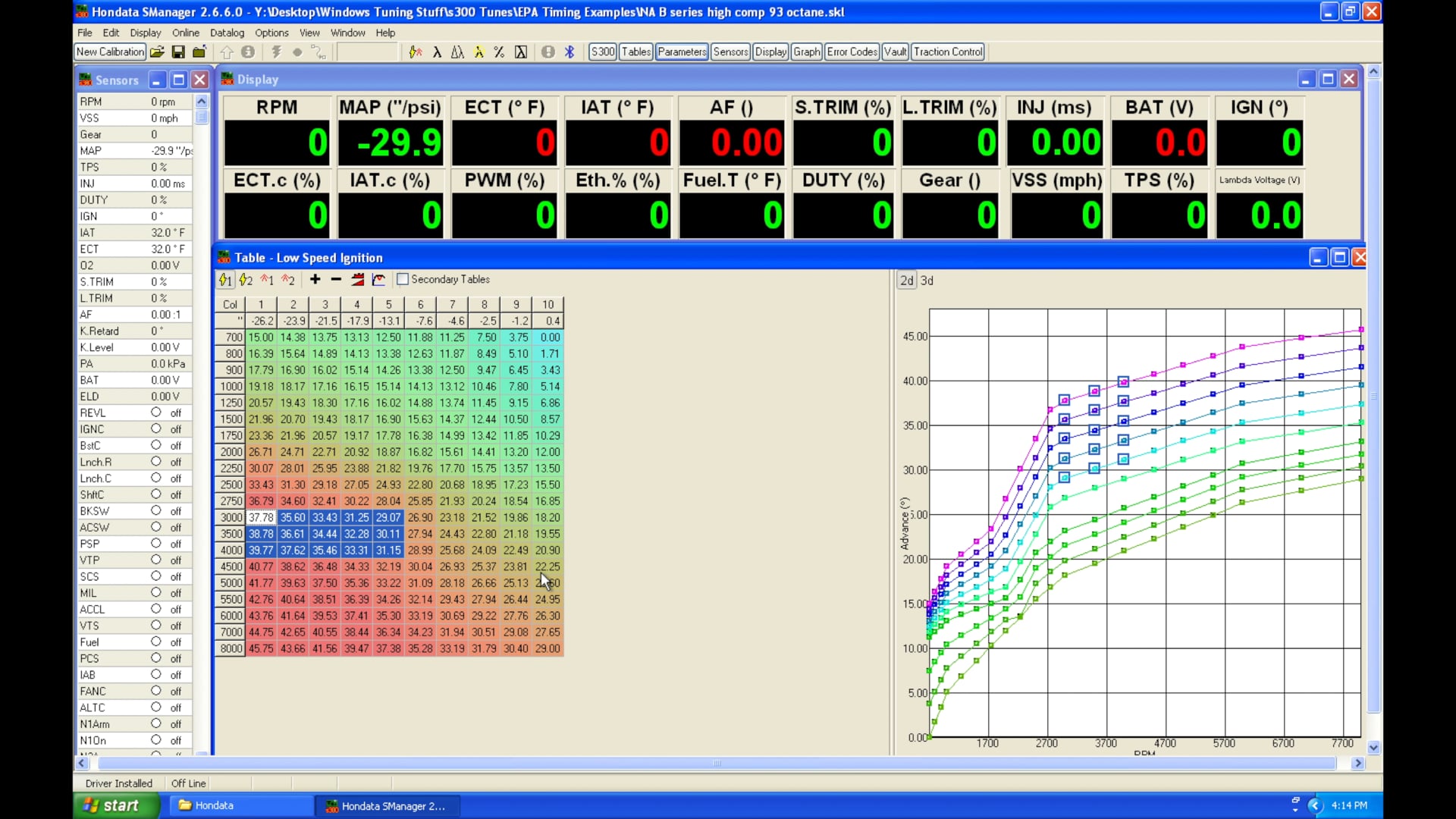Switch to the 3d graph view tab
The image size is (1456, 819).
927,280
